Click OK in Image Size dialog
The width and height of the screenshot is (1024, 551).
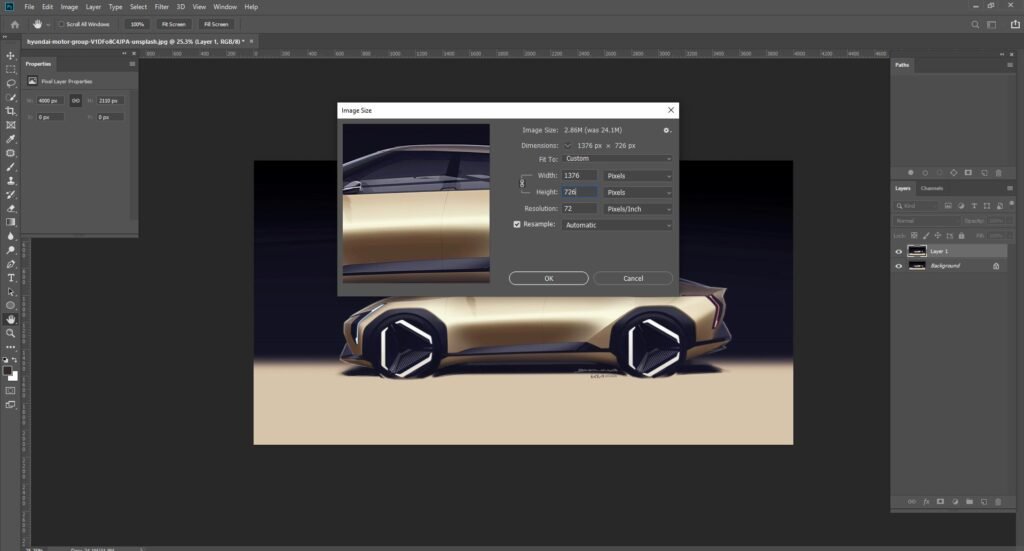(x=549, y=278)
